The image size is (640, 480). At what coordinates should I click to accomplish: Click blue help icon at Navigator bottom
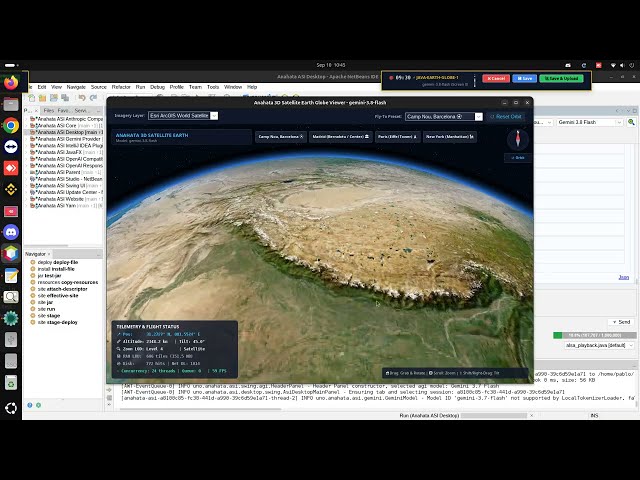coord(30,405)
